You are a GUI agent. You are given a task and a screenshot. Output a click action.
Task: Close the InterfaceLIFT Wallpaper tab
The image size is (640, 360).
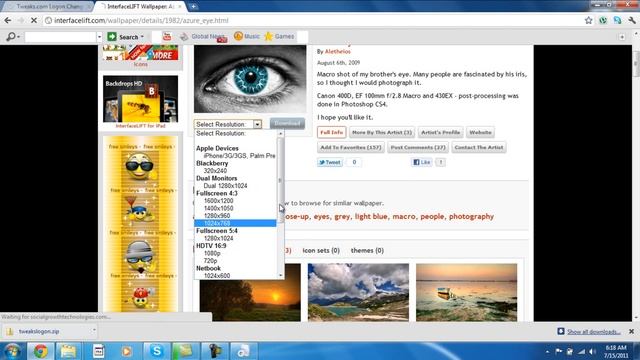[x=180, y=7]
